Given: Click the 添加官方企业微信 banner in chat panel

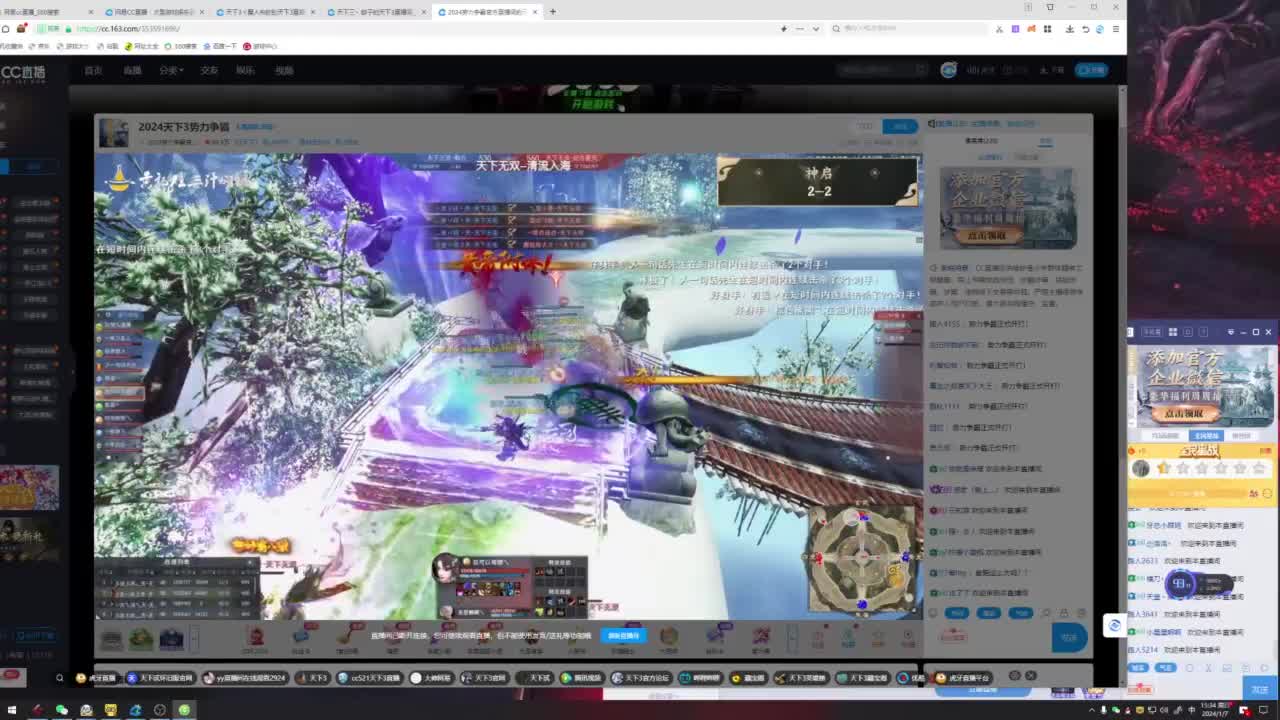Looking at the screenshot, I should [1008, 208].
